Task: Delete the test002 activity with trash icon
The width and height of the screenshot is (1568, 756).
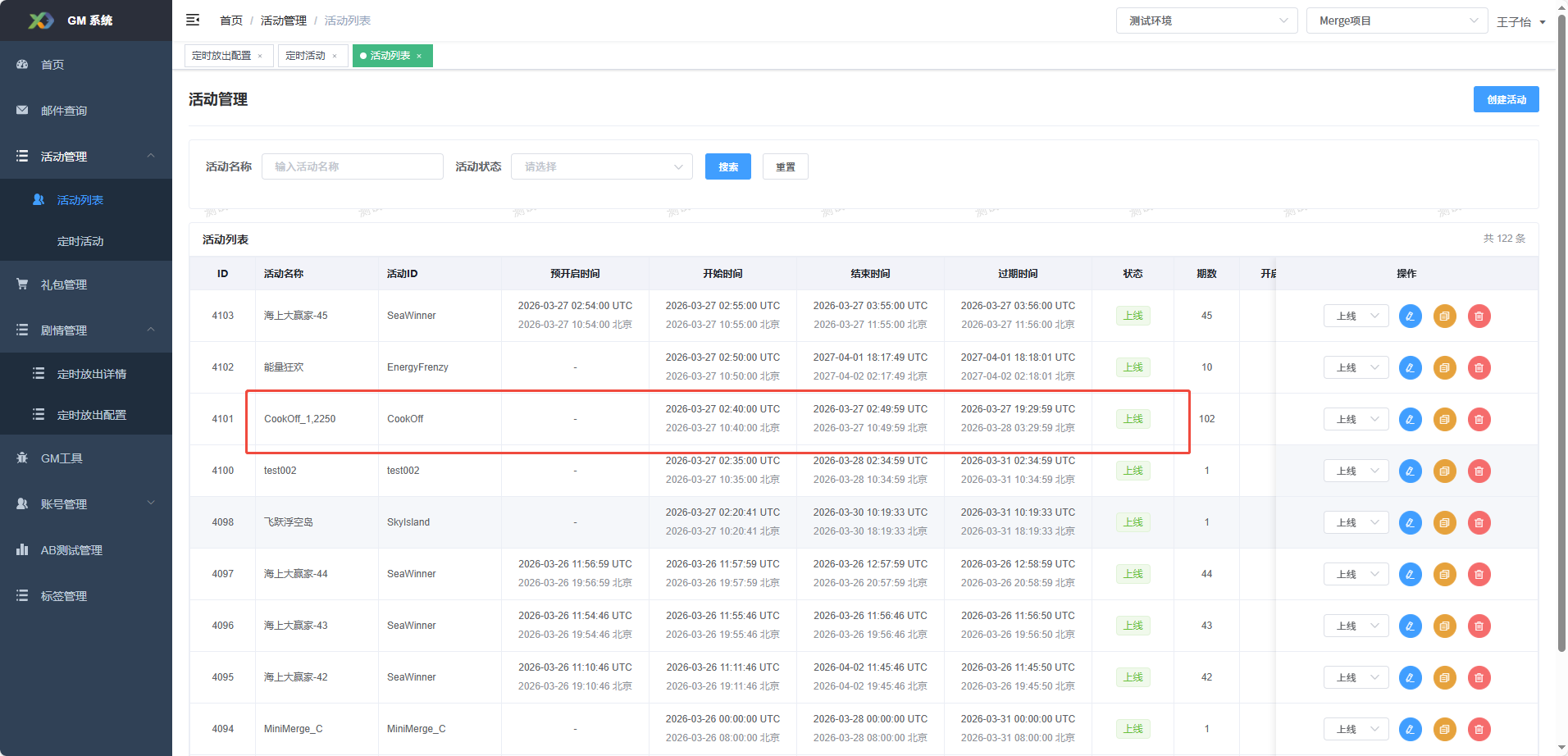Action: point(1479,471)
